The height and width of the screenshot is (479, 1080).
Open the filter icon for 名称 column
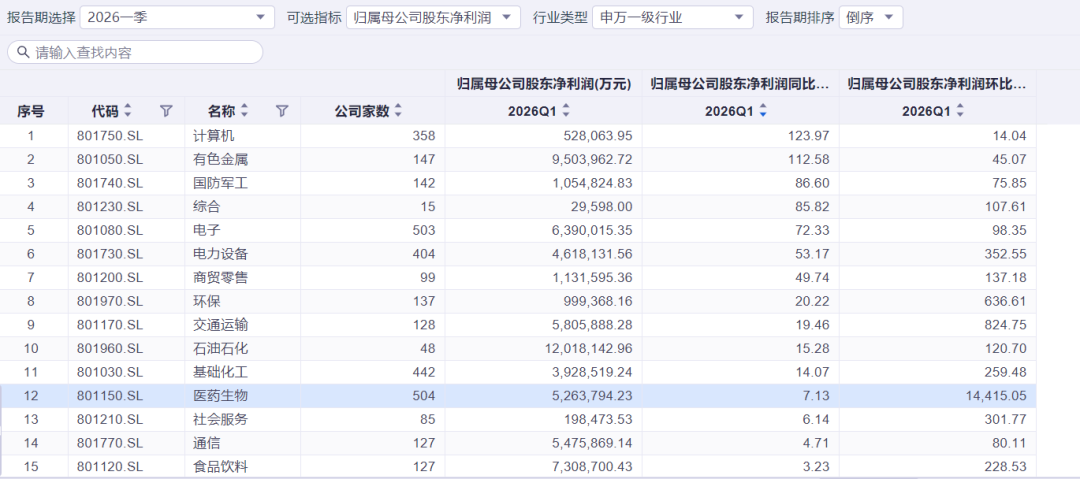(282, 111)
